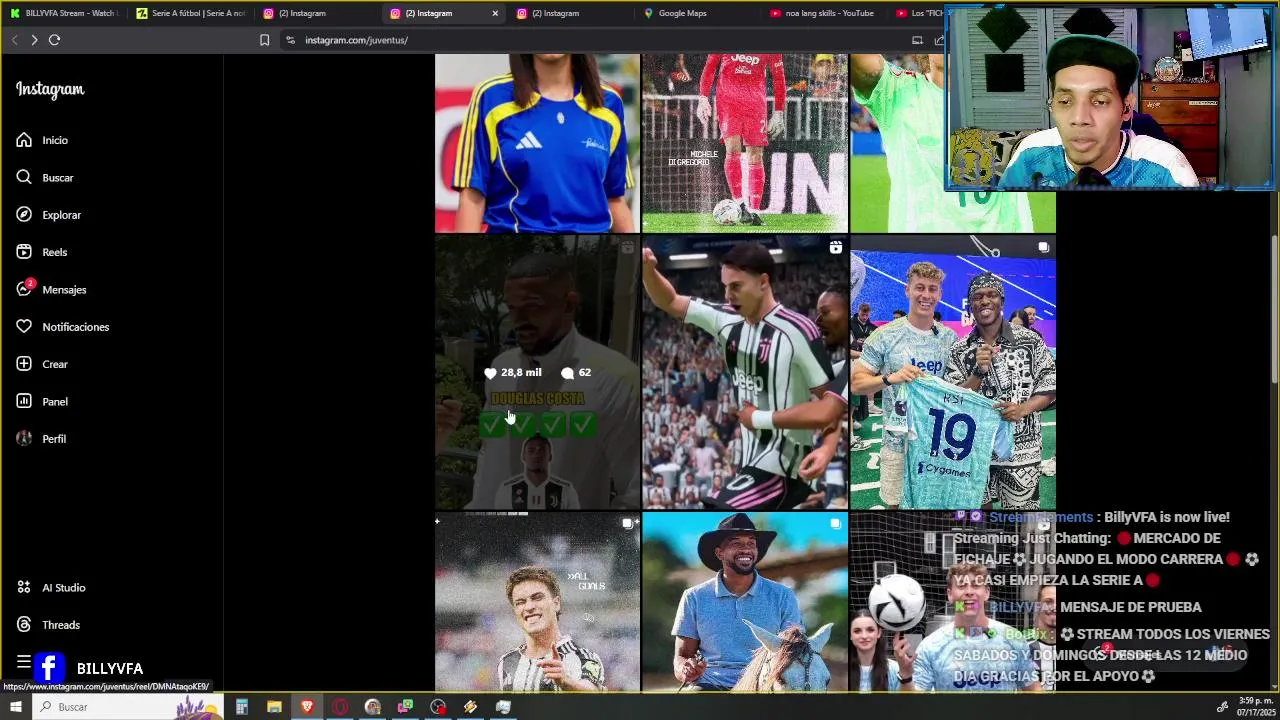
Task: Open the Douglas Costa reel post
Action: pos(537,373)
